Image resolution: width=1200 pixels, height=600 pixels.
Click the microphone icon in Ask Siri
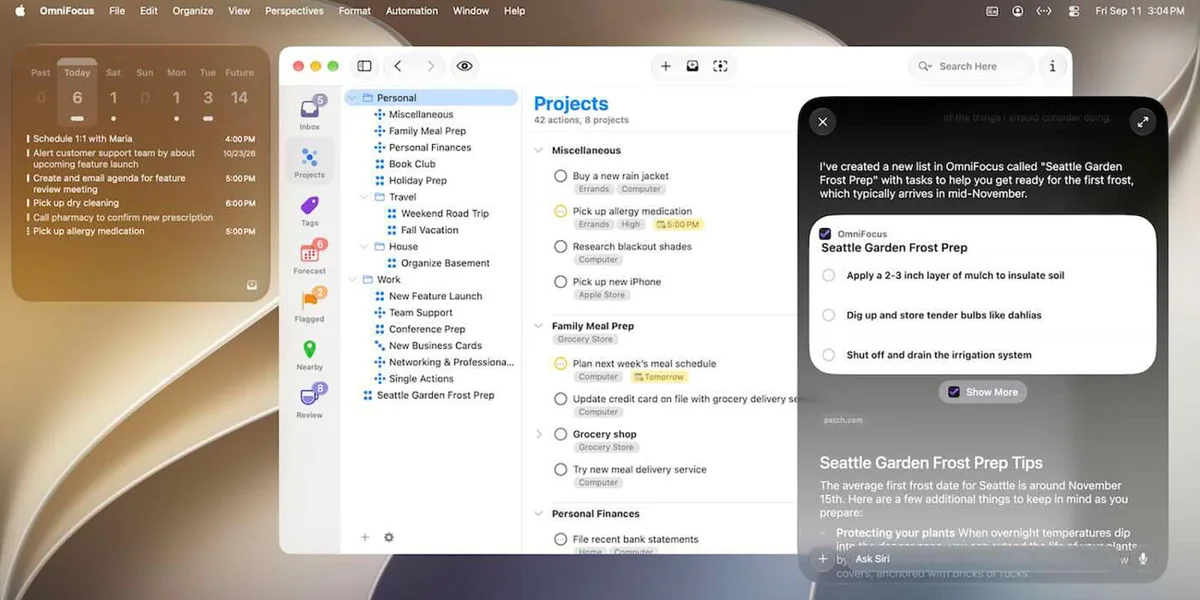point(1142,559)
